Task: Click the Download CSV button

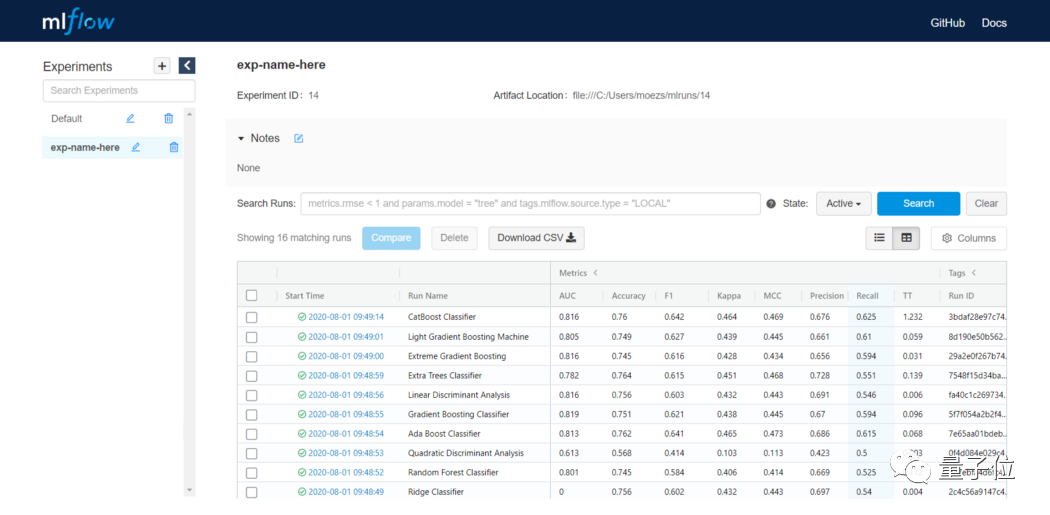Action: coord(536,238)
